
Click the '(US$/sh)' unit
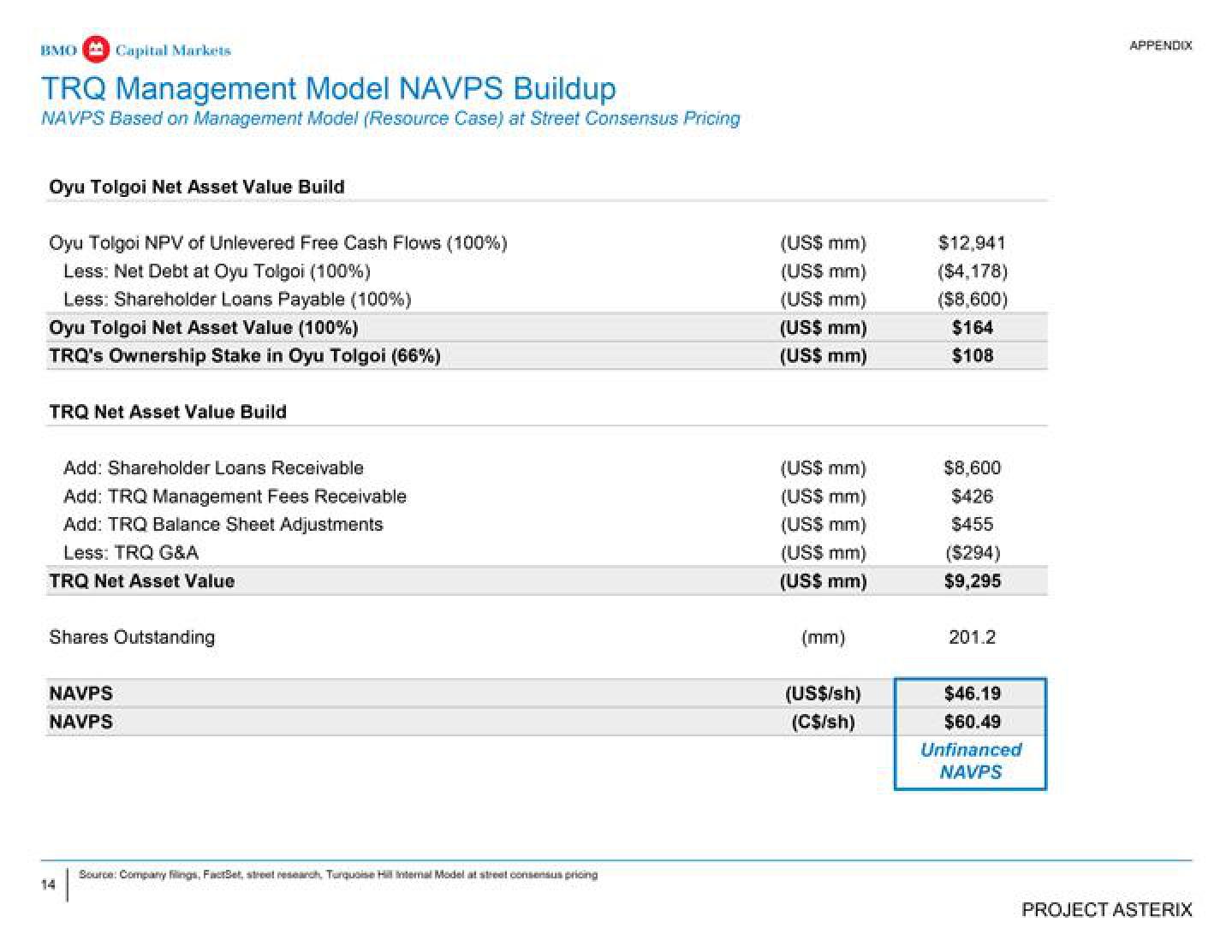tap(823, 693)
